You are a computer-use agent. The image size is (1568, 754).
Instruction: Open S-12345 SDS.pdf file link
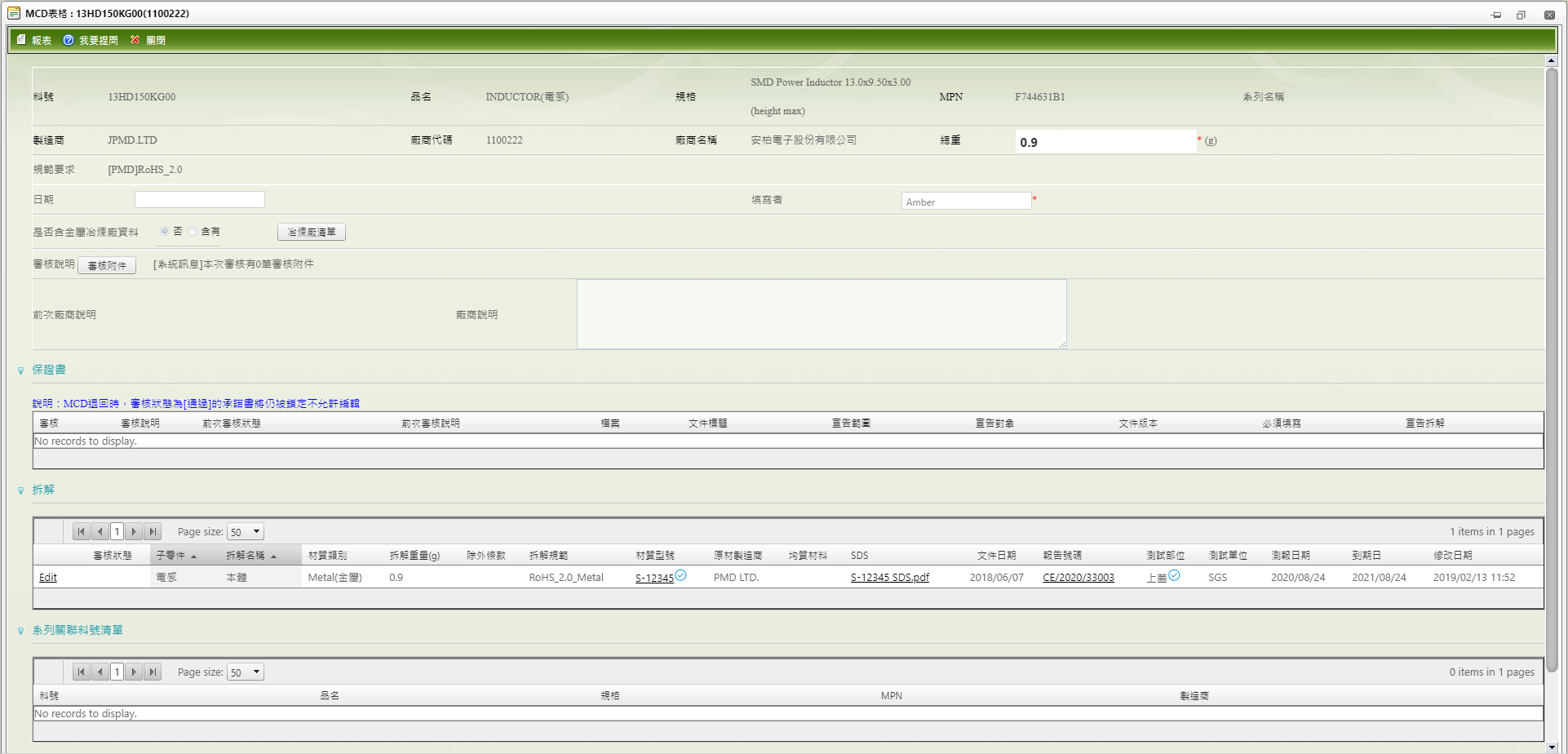pos(889,577)
